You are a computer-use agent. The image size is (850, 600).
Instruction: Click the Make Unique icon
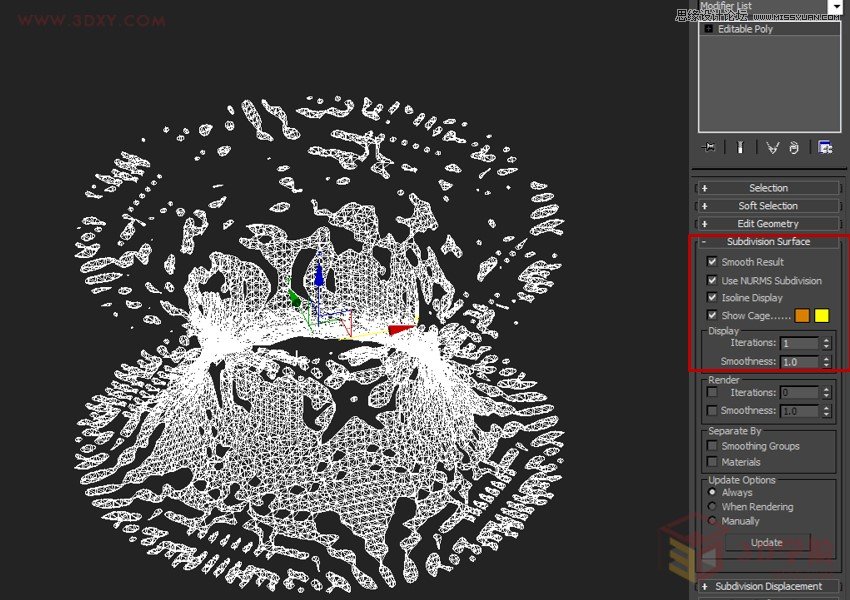point(770,147)
